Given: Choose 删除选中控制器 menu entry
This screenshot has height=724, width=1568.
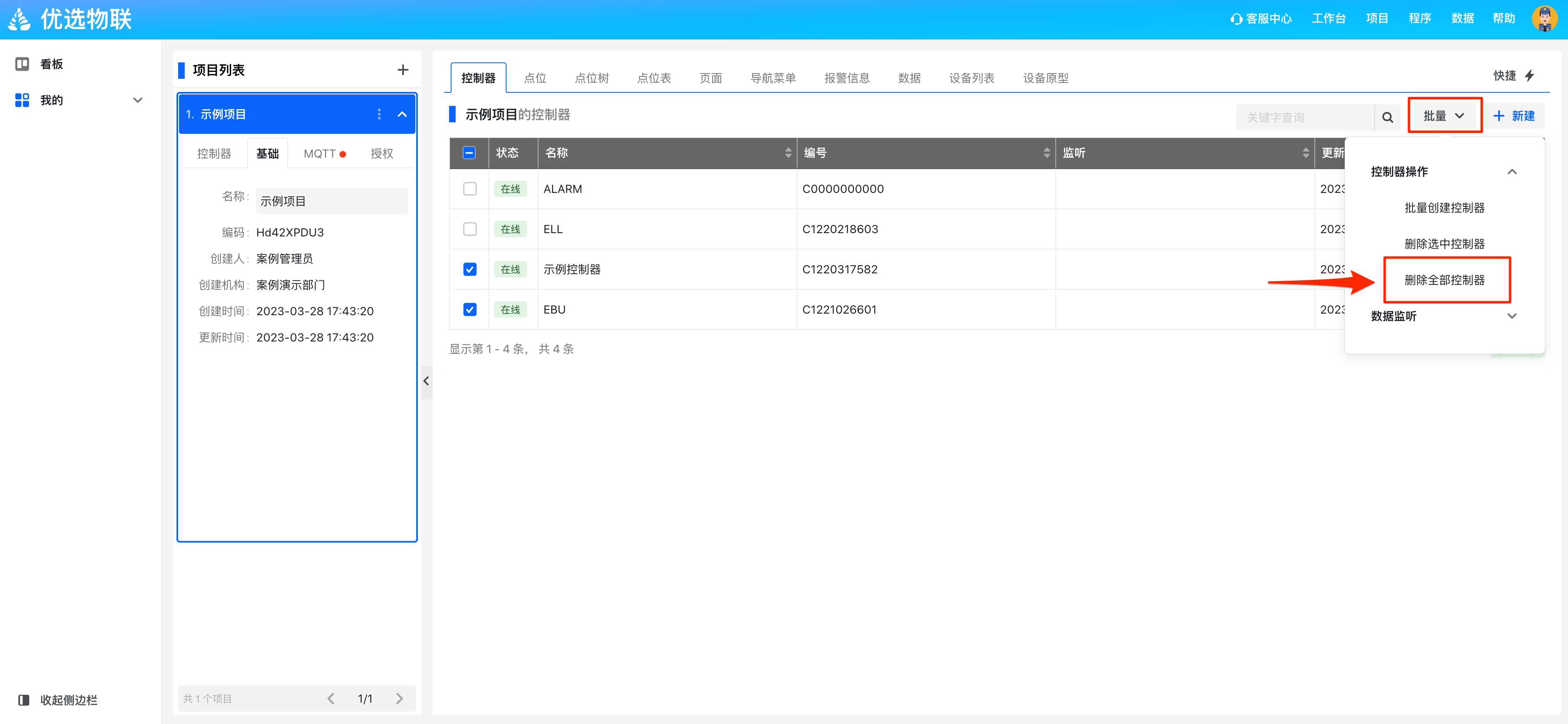Looking at the screenshot, I should click(1444, 243).
